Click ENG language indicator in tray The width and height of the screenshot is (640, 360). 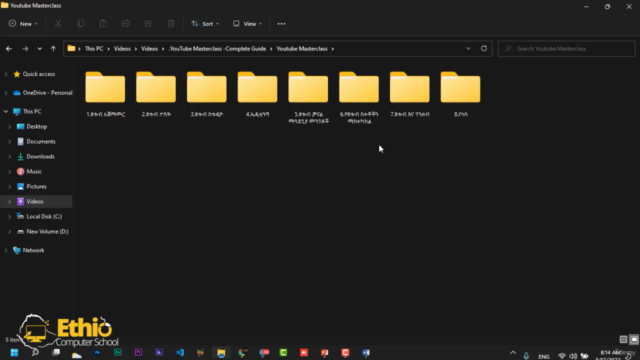pos(544,356)
